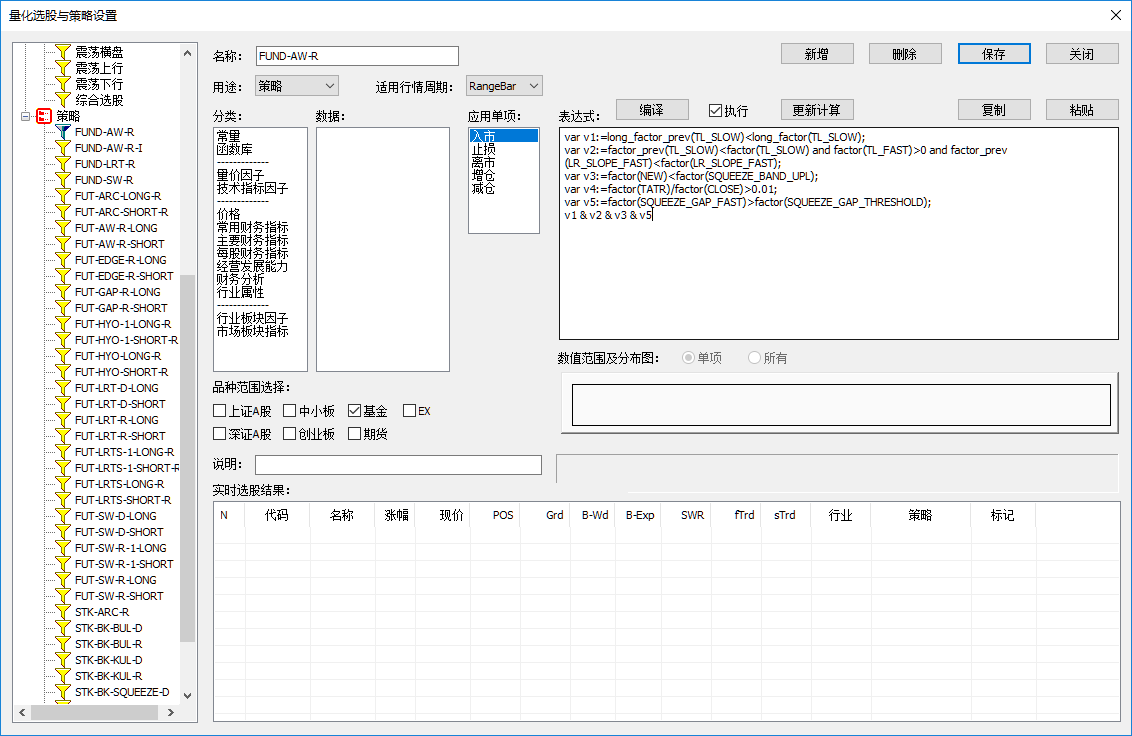Click the funnel icon beside STK-BK-SQUEEZE-D

click(64, 692)
